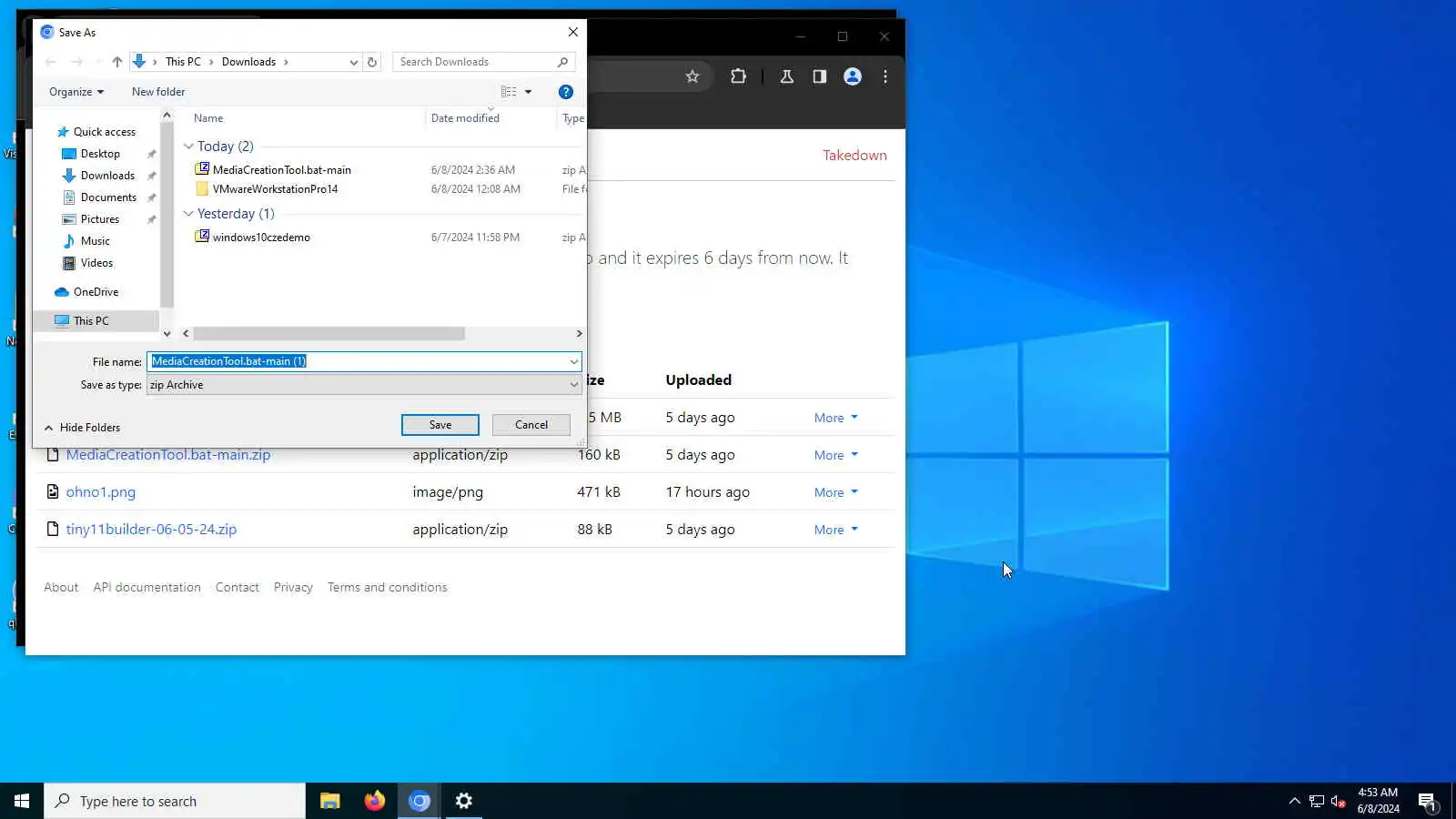Collapse the Yesterday group
Image resolution: width=1456 pixels, height=819 pixels.
[x=188, y=214]
